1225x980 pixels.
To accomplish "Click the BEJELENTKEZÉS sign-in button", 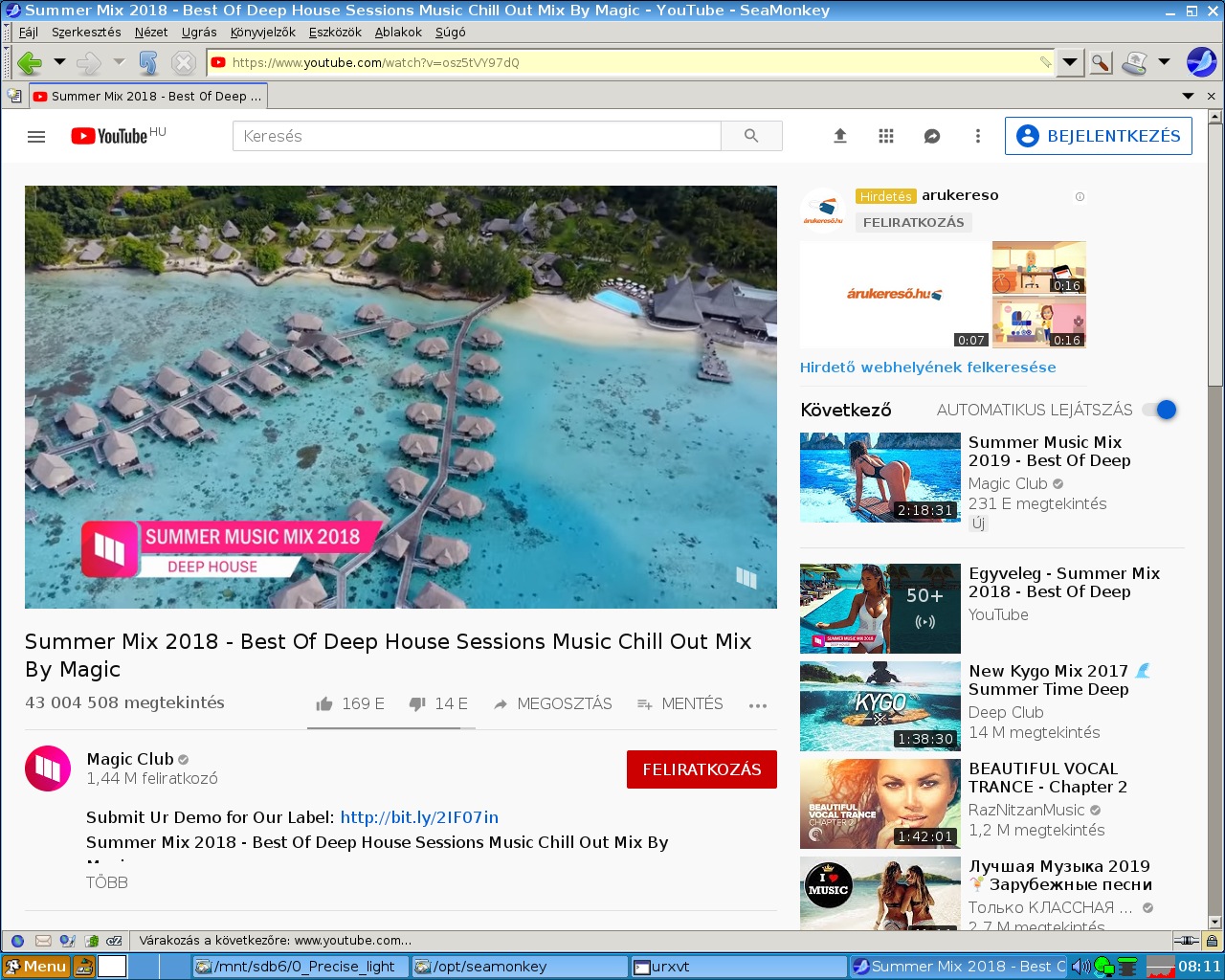I will (1098, 136).
